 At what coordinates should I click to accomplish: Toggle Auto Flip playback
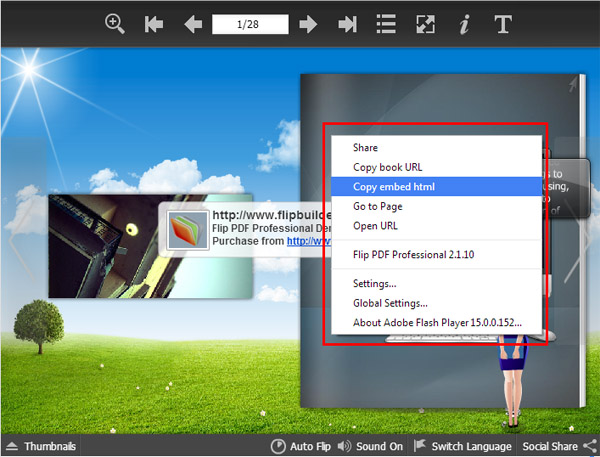[301, 446]
